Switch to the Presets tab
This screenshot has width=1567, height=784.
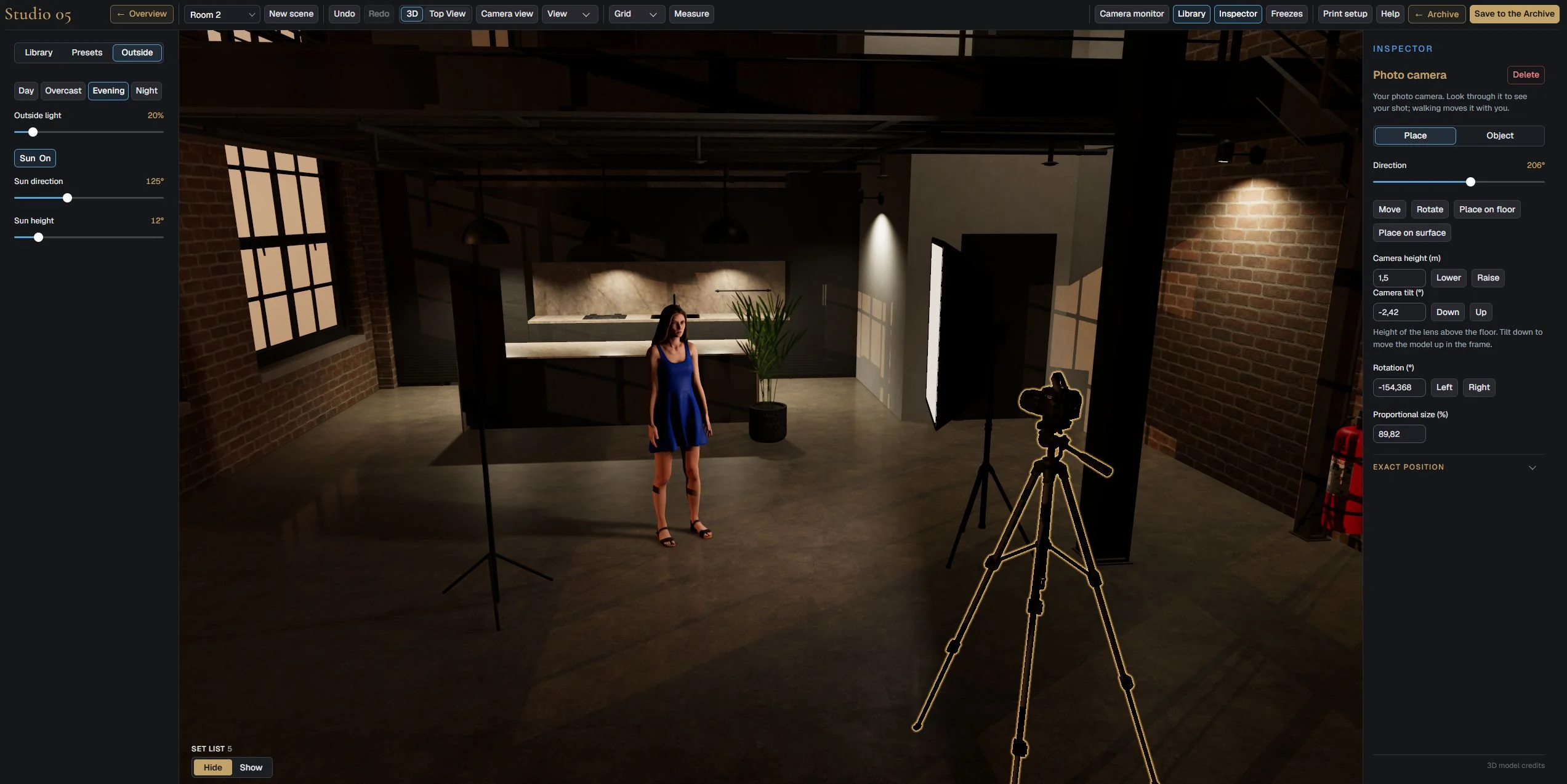[87, 53]
